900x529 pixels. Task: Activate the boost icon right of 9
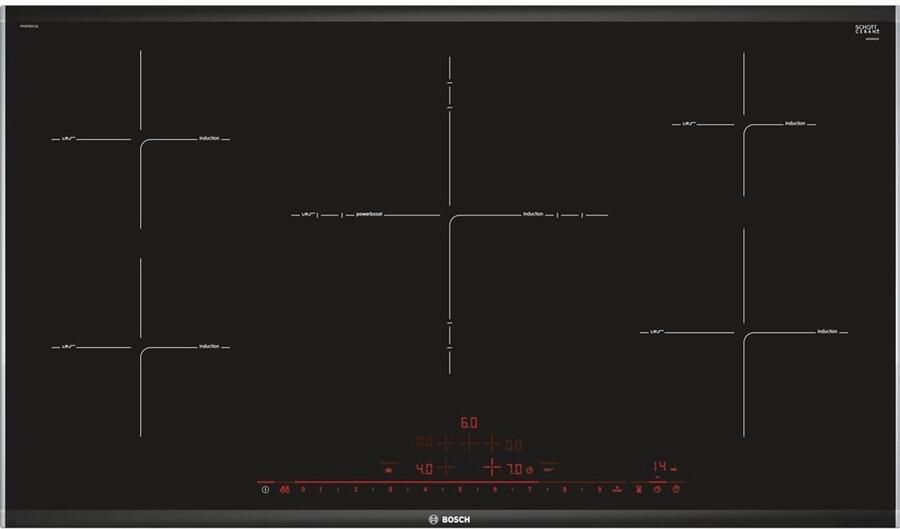616,489
